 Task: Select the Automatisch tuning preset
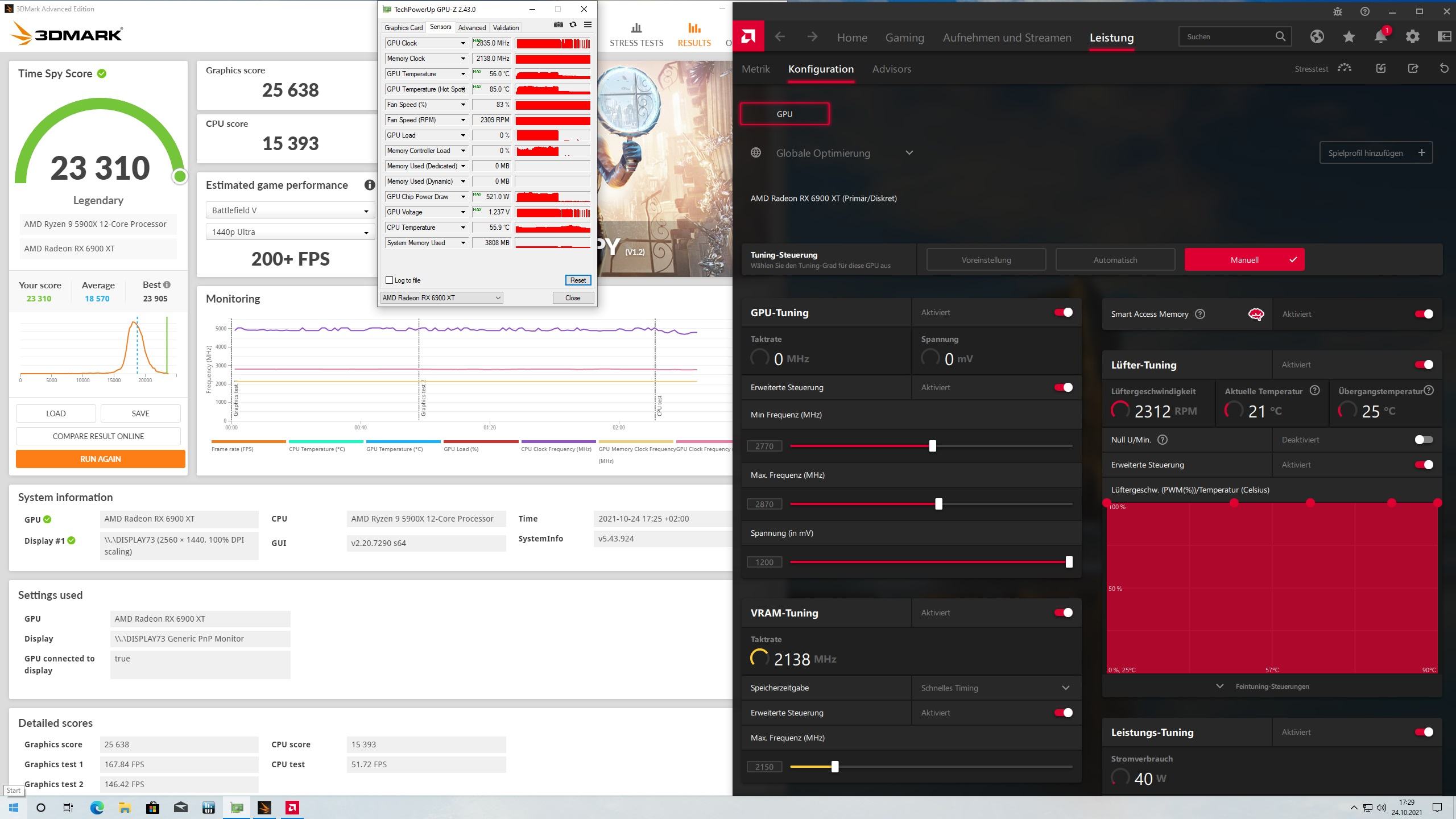1115,260
